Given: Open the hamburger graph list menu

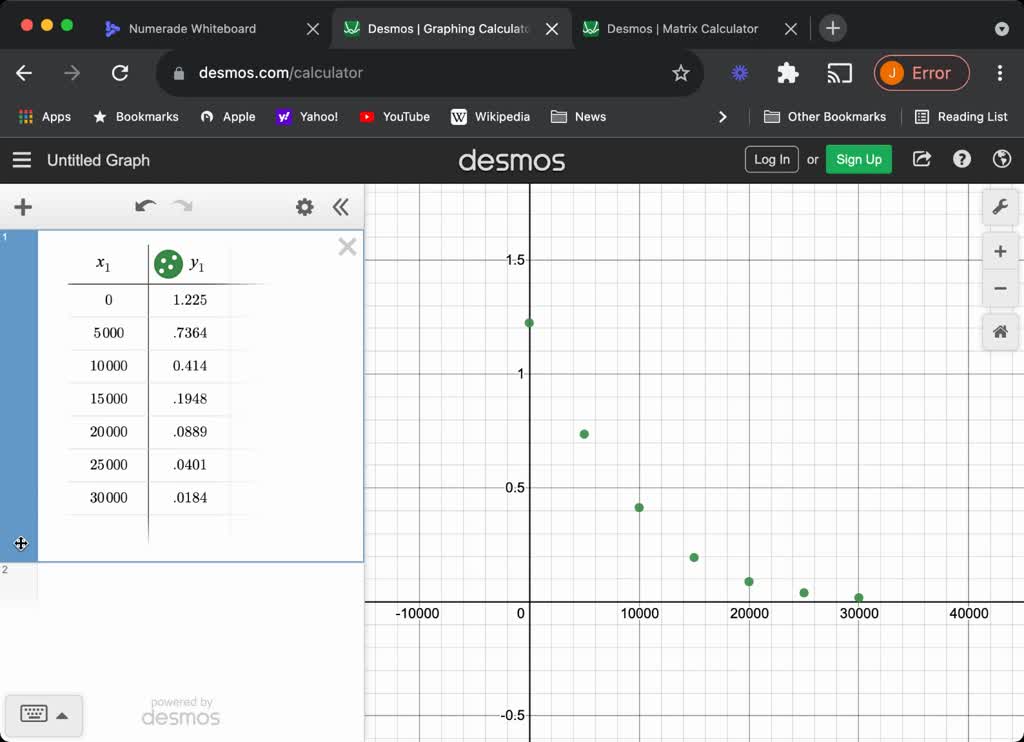Looking at the screenshot, I should click(x=22, y=160).
